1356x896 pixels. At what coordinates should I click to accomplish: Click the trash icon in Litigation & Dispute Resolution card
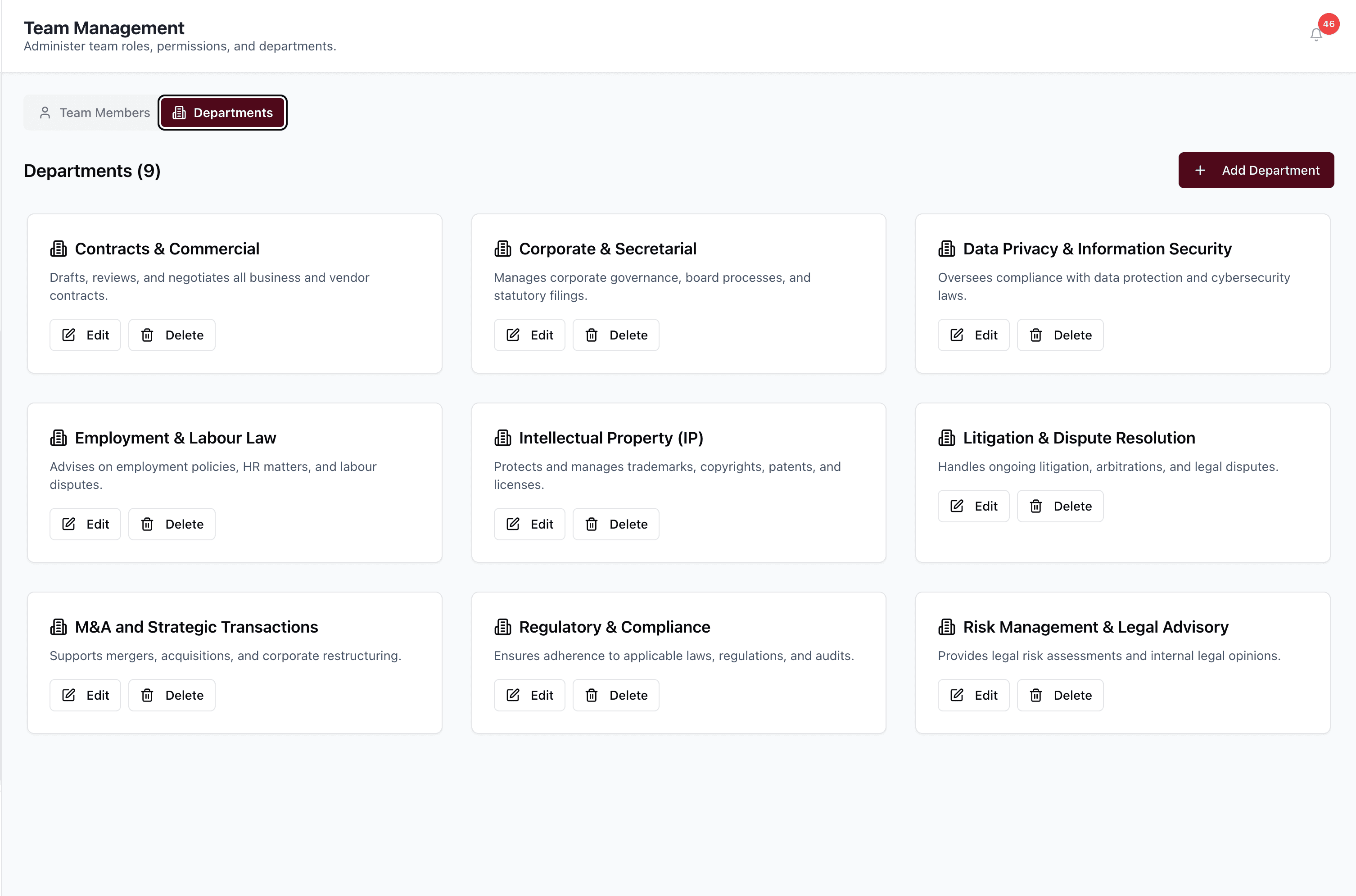coord(1035,506)
